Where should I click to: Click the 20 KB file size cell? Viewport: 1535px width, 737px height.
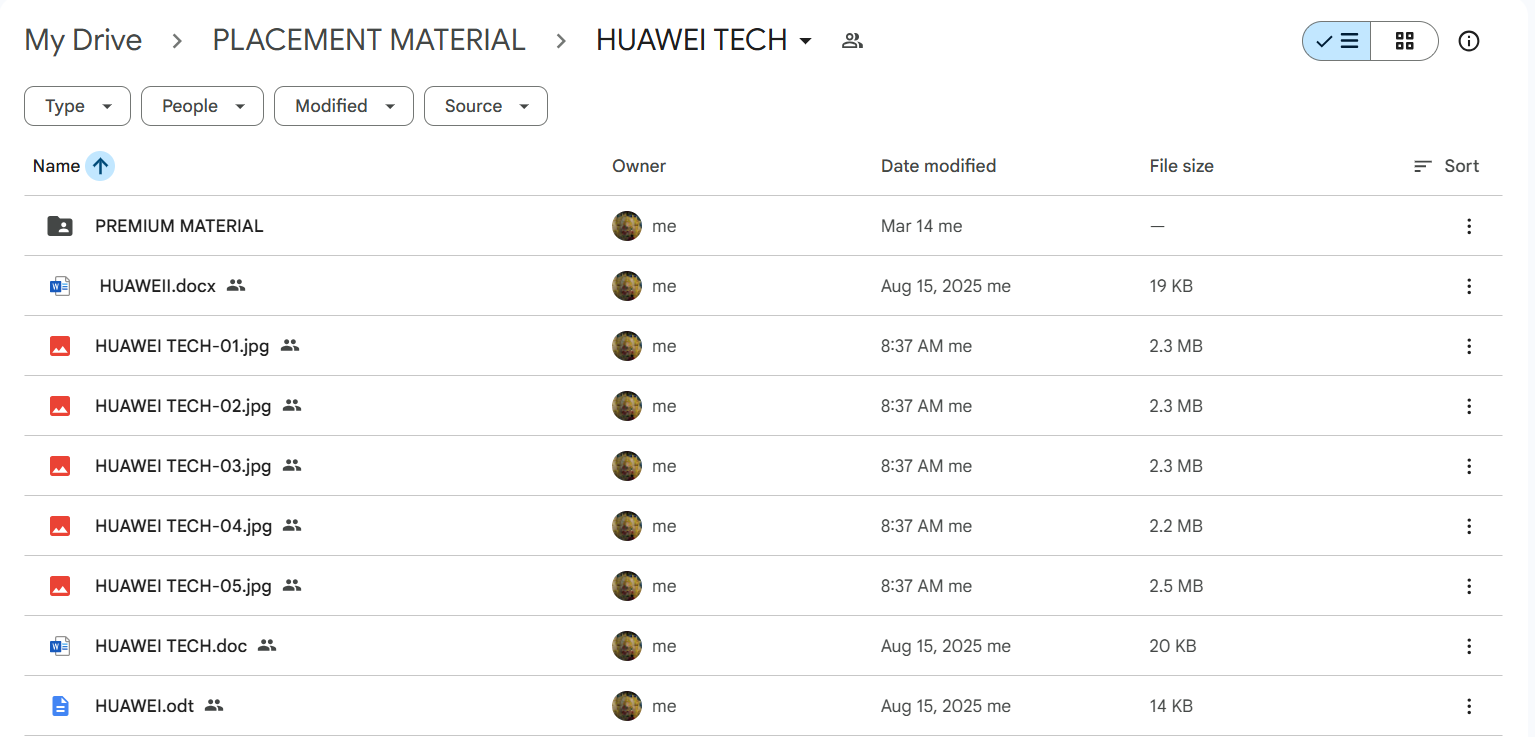[x=1173, y=646]
